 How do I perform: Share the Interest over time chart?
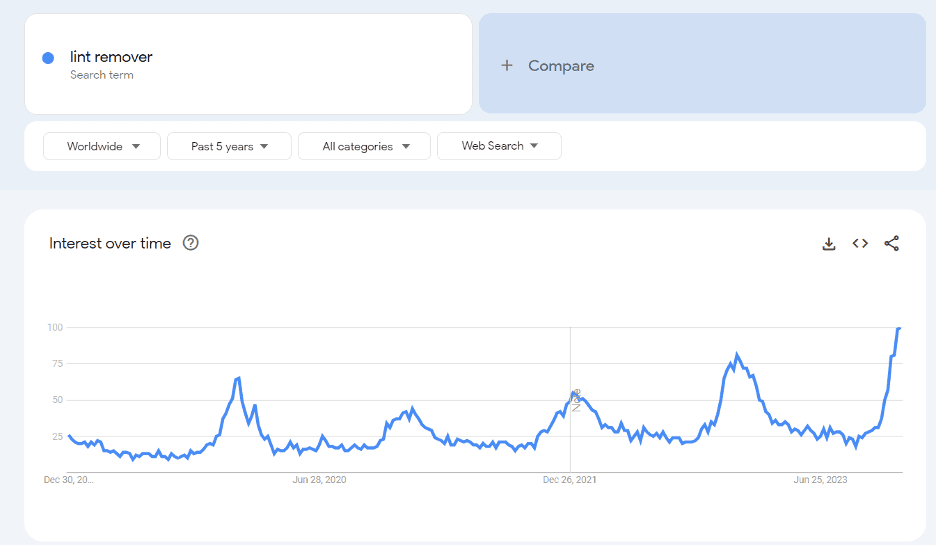click(x=891, y=243)
